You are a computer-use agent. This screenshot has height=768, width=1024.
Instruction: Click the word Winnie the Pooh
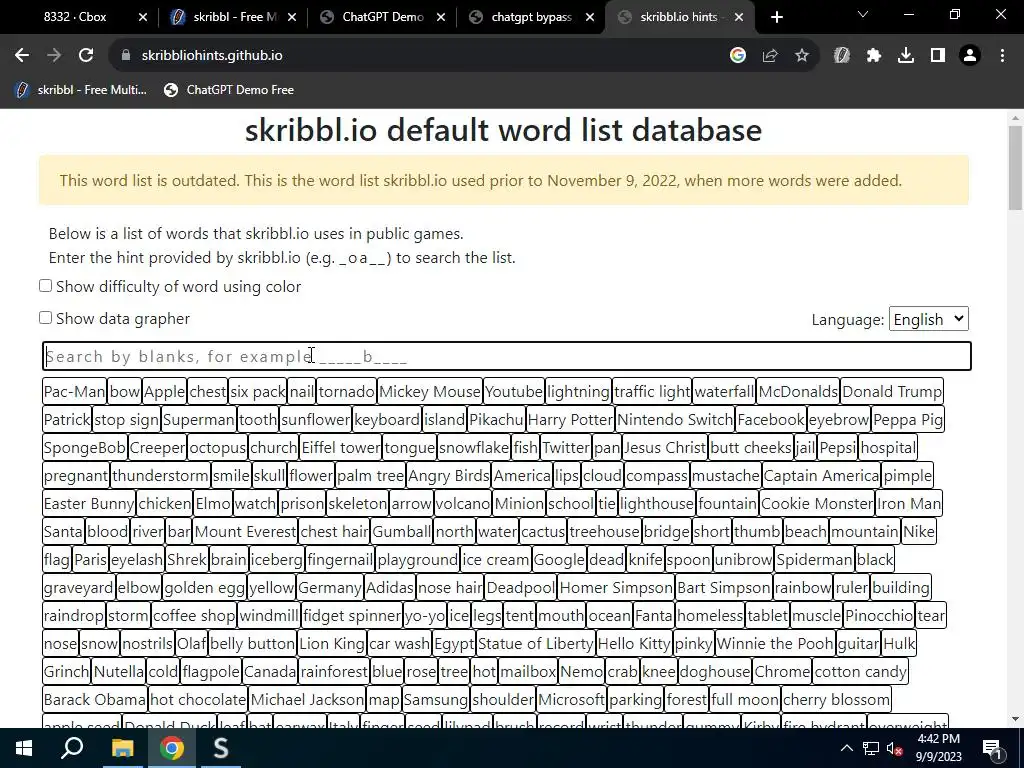click(x=775, y=644)
